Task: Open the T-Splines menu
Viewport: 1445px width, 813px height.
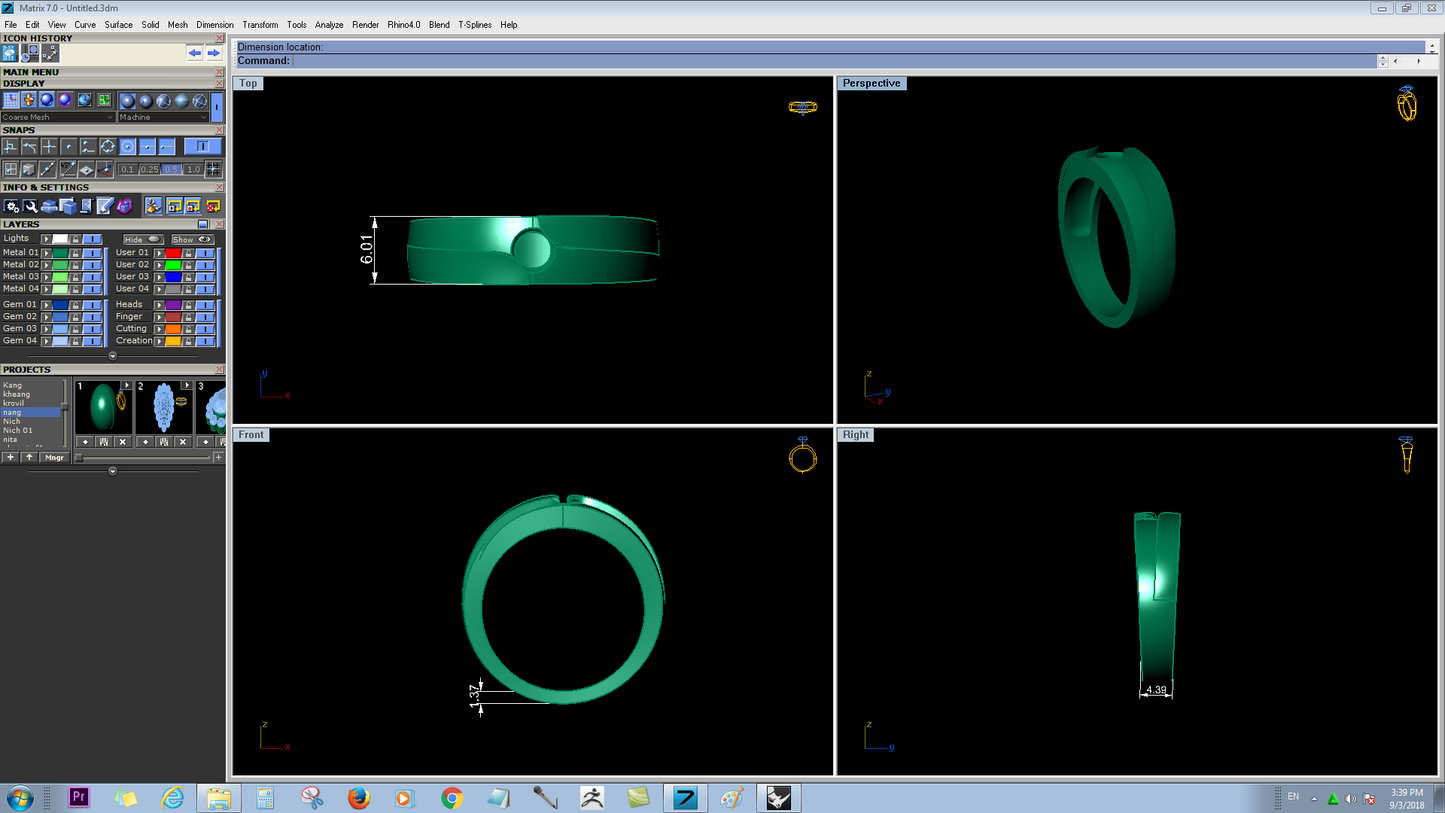Action: click(x=475, y=24)
